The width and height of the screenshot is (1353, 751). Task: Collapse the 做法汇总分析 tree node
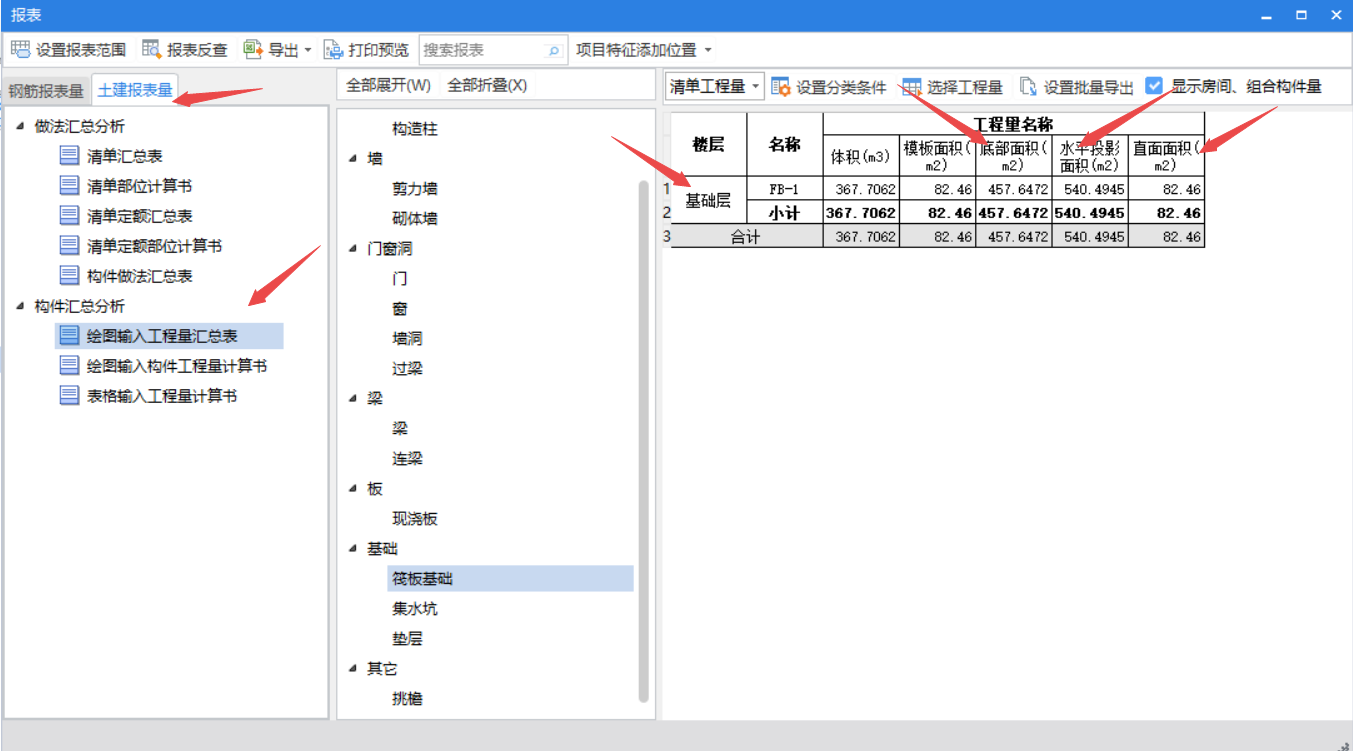pos(21,126)
